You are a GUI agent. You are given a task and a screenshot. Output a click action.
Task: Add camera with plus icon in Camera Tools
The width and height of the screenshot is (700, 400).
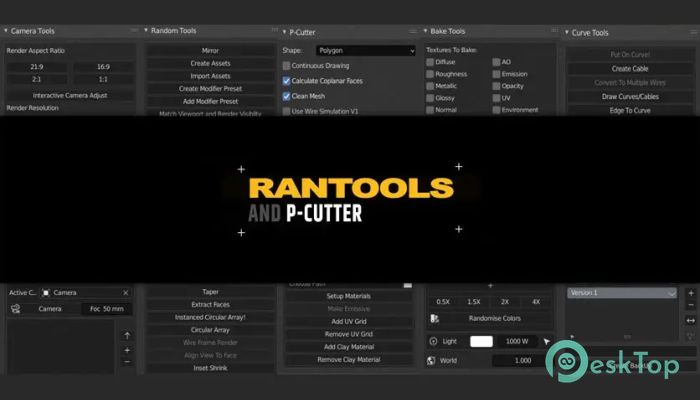point(127,350)
